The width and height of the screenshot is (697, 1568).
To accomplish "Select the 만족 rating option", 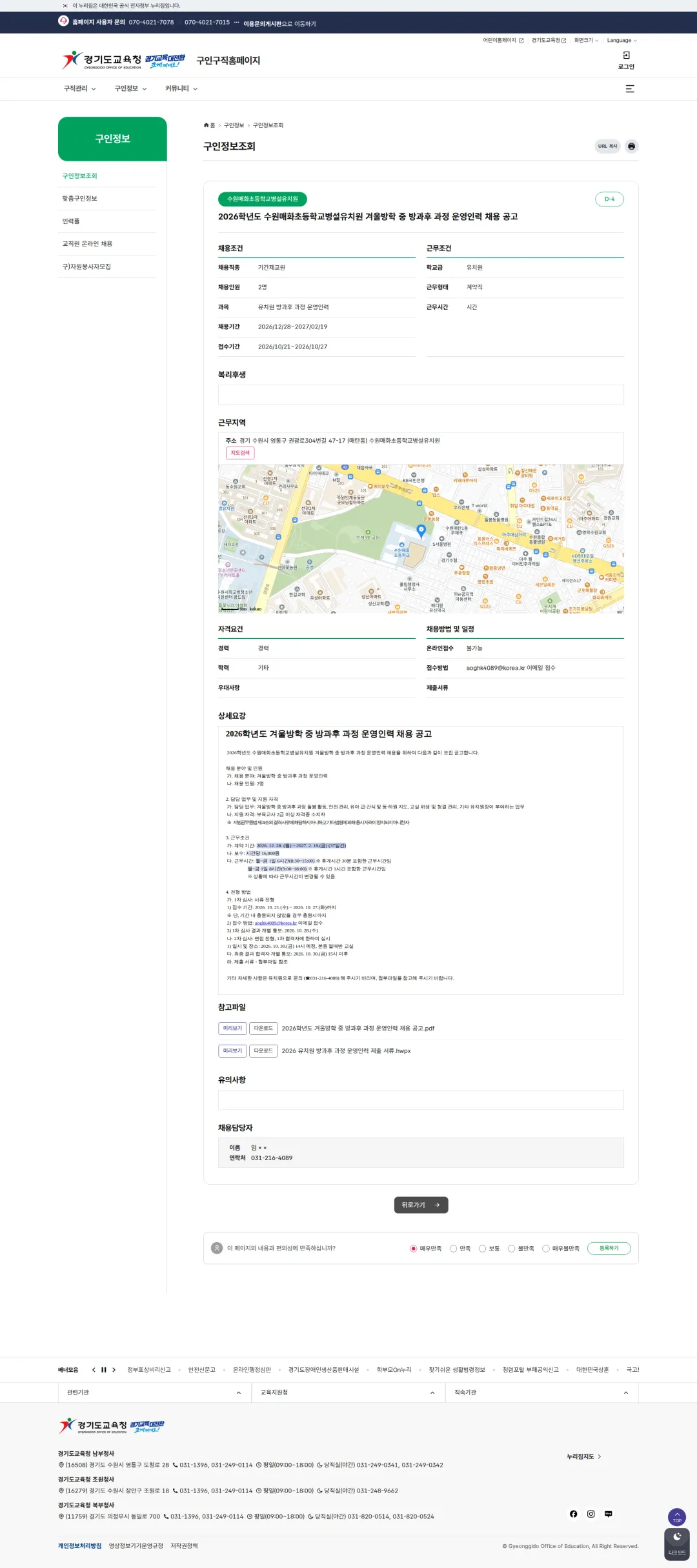I will [x=453, y=1249].
